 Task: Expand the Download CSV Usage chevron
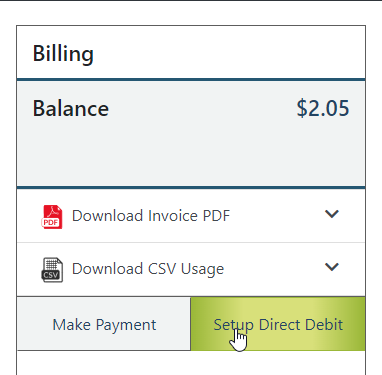click(x=332, y=267)
